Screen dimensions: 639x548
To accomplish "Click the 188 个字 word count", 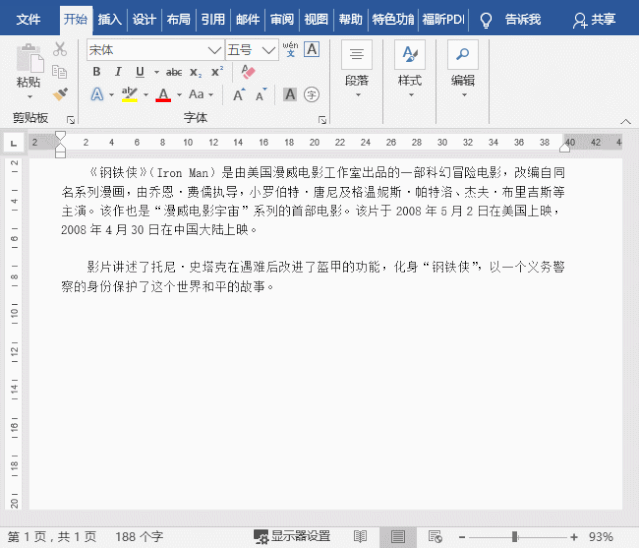I will [x=139, y=537].
